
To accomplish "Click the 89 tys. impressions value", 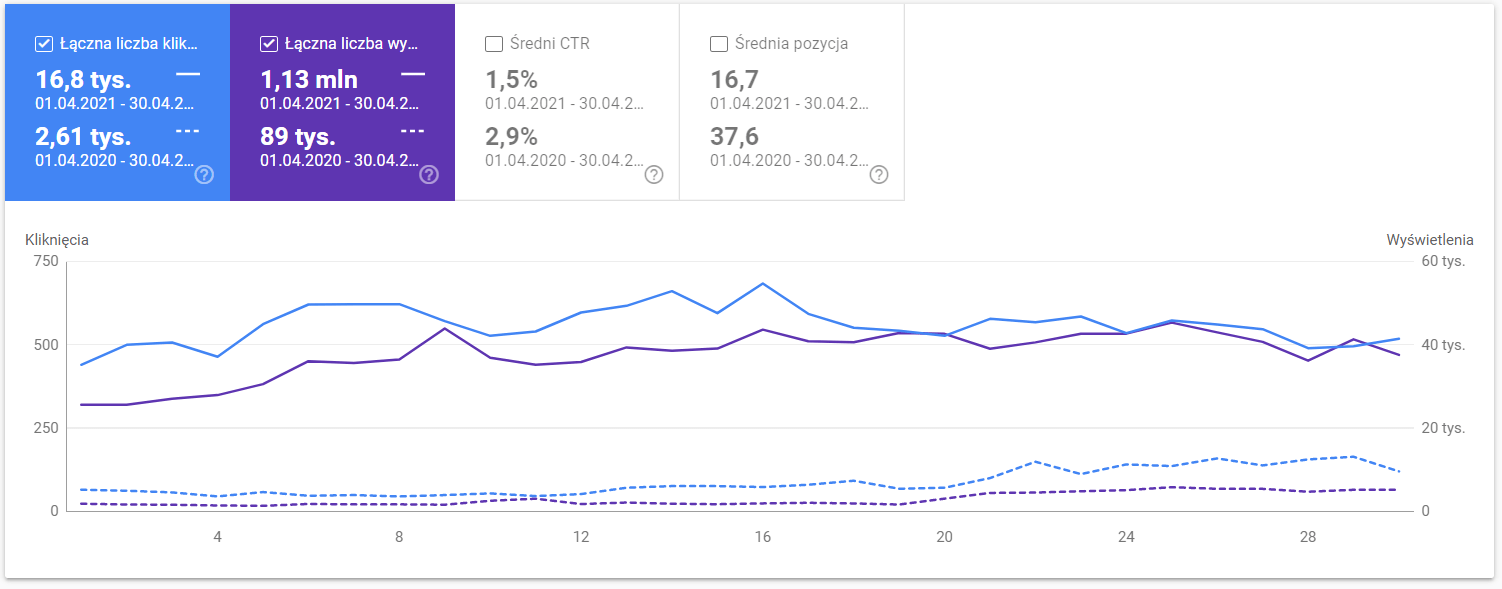I will click(298, 137).
